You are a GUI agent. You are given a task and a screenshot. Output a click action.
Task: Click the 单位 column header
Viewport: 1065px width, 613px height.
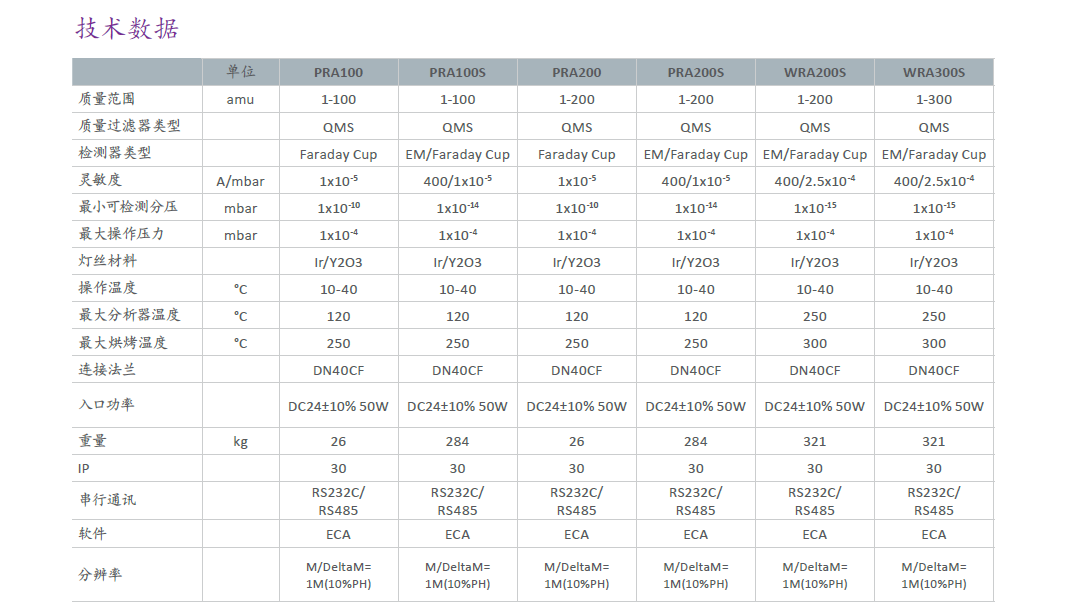pos(240,71)
